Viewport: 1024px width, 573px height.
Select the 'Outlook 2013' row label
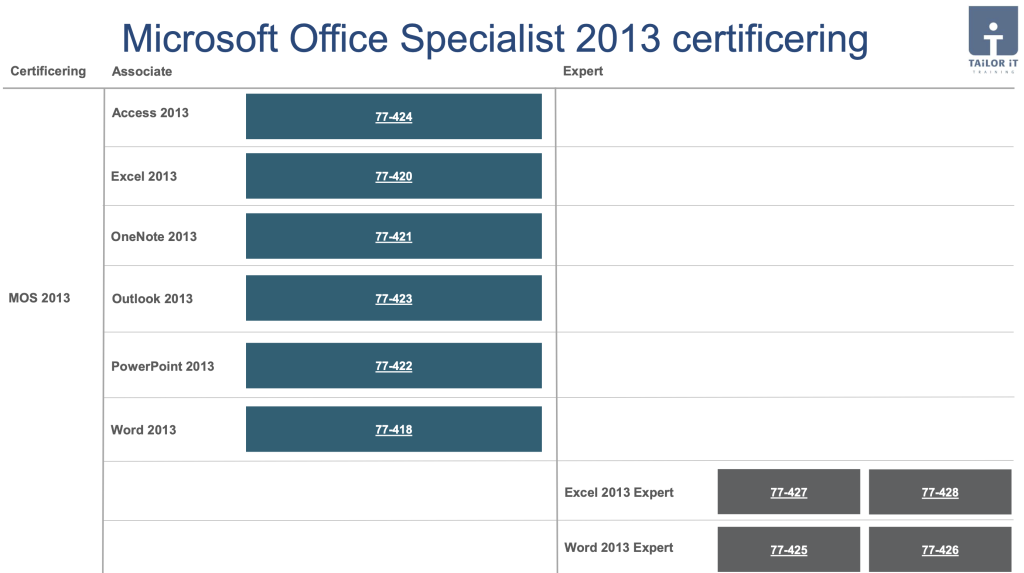(x=152, y=299)
